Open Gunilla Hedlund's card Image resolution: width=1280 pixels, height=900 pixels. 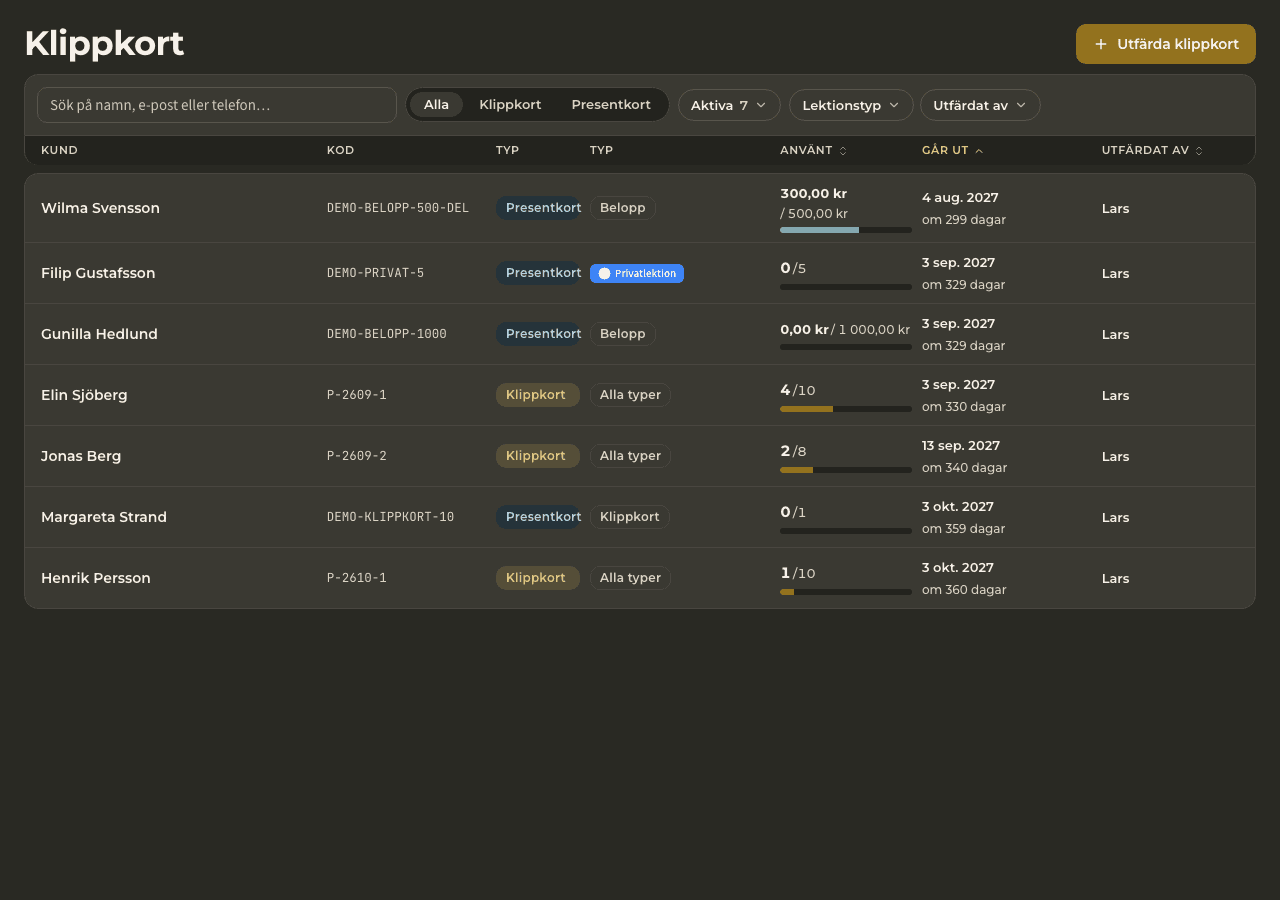click(640, 334)
